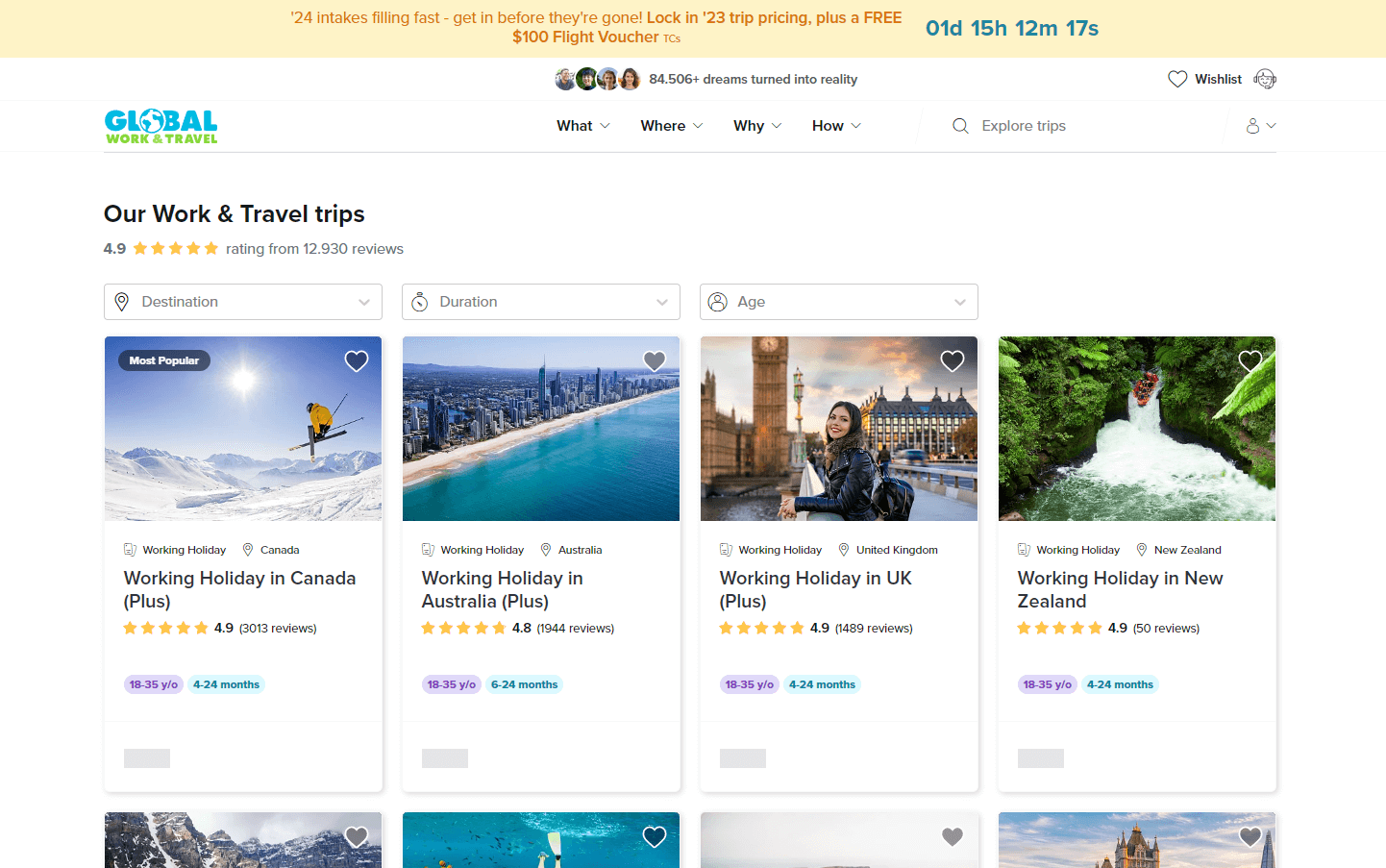Open the user account profile icon
Image resolution: width=1386 pixels, height=868 pixels.
tap(1253, 126)
